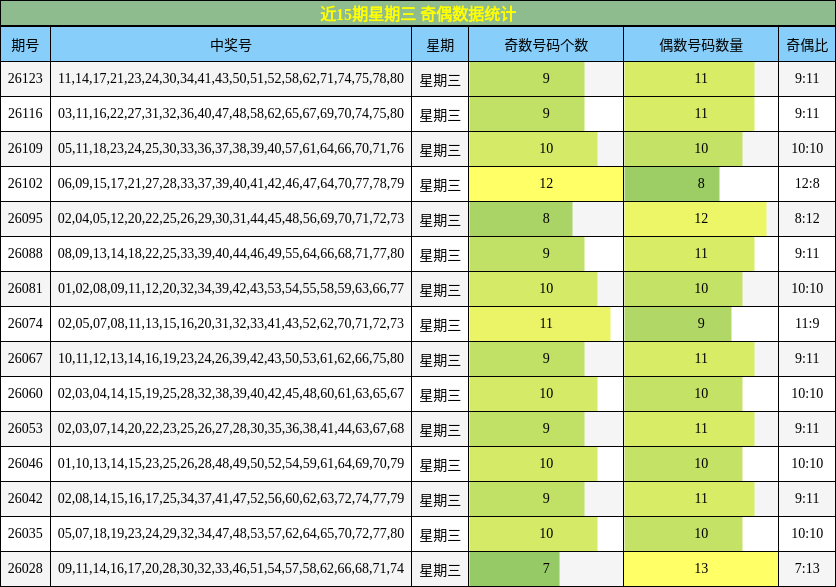
Task: Click ratio 9:11 in row 26067
Action: point(807,359)
